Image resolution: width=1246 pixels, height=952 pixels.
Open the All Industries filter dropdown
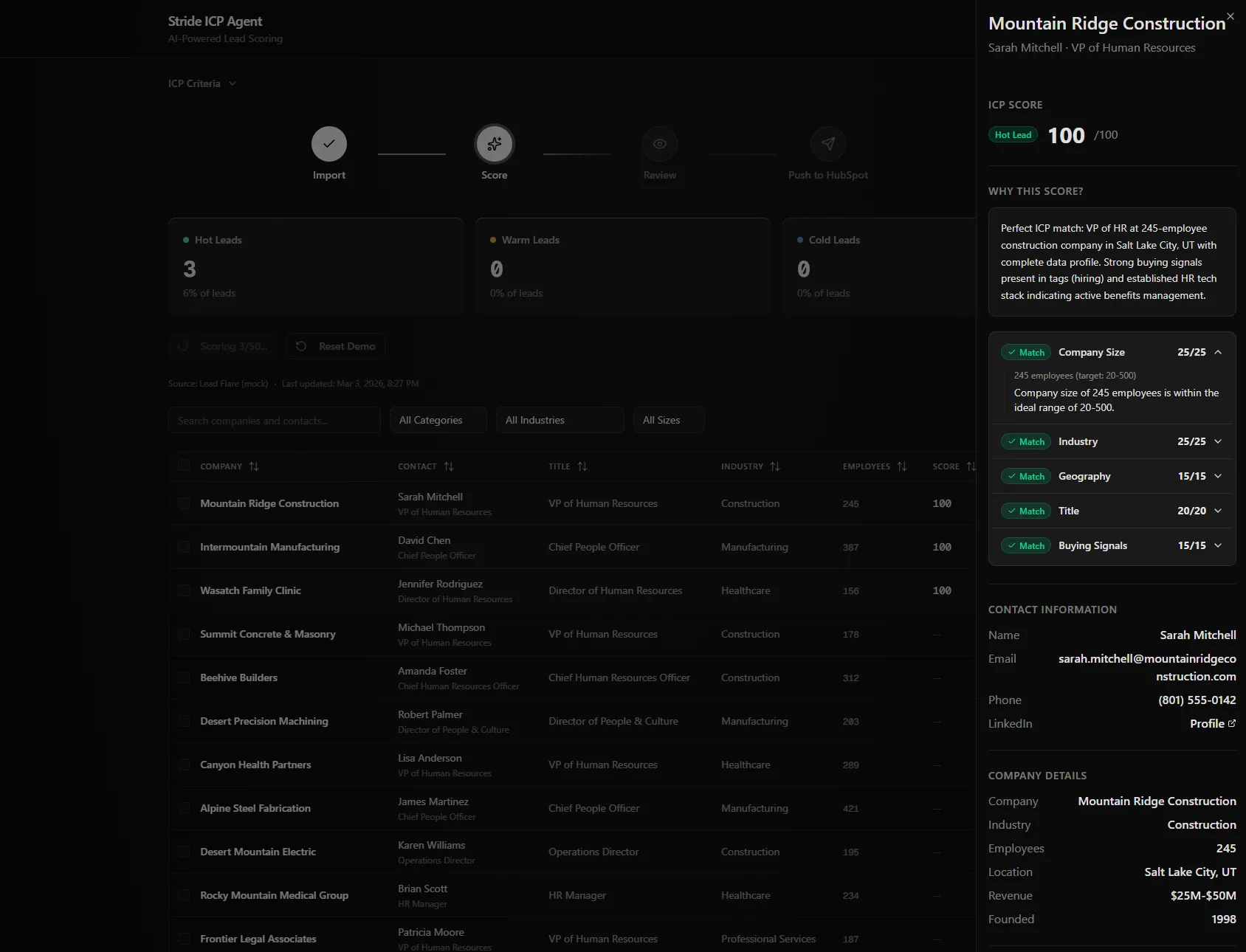point(560,420)
